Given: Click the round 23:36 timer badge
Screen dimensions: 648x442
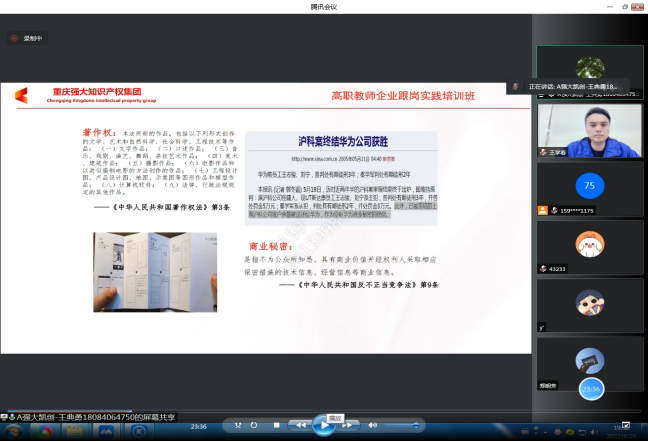Looking at the screenshot, I should click(x=590, y=388).
